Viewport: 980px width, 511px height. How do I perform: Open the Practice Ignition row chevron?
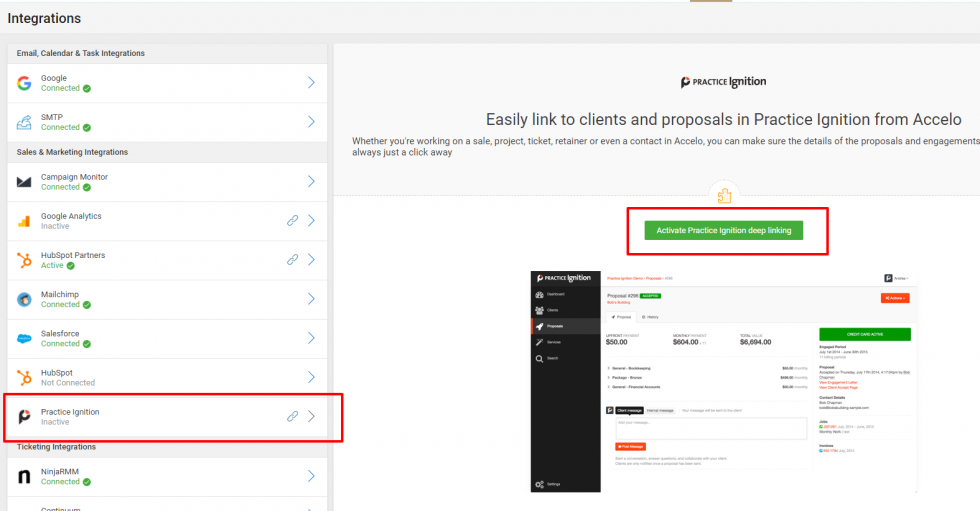point(311,417)
